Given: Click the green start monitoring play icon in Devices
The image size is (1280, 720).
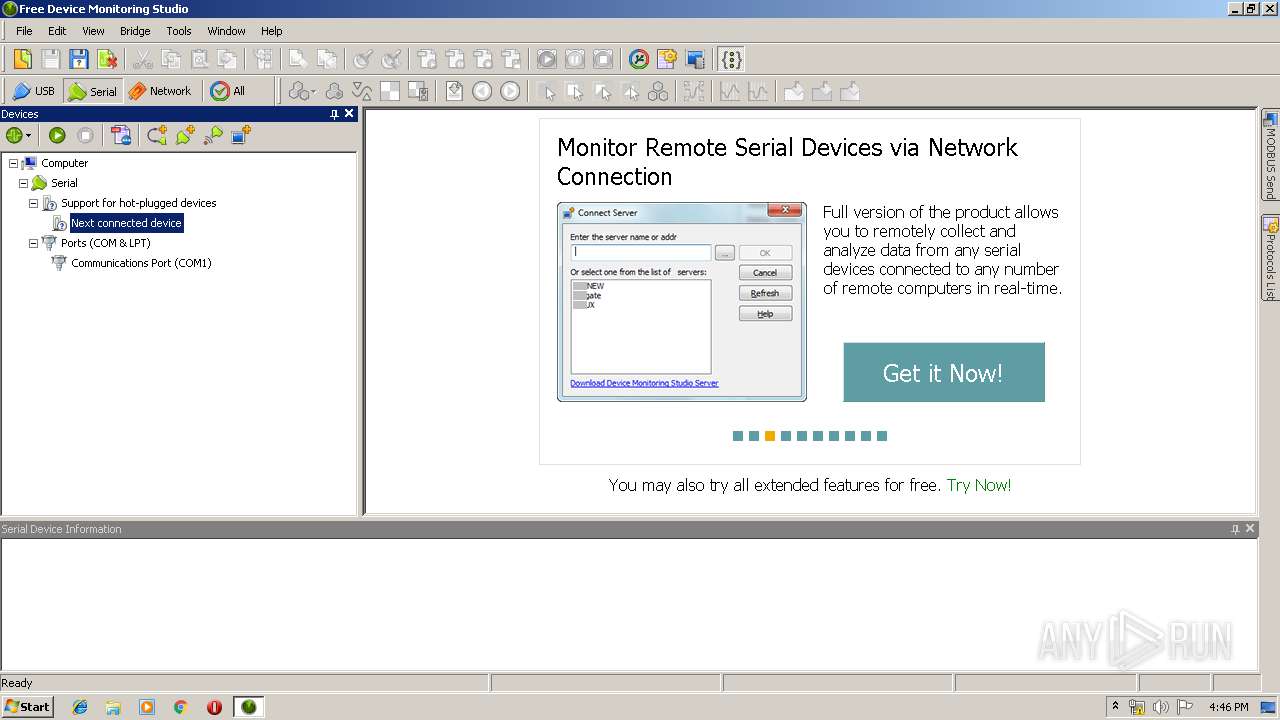Looking at the screenshot, I should (57, 135).
